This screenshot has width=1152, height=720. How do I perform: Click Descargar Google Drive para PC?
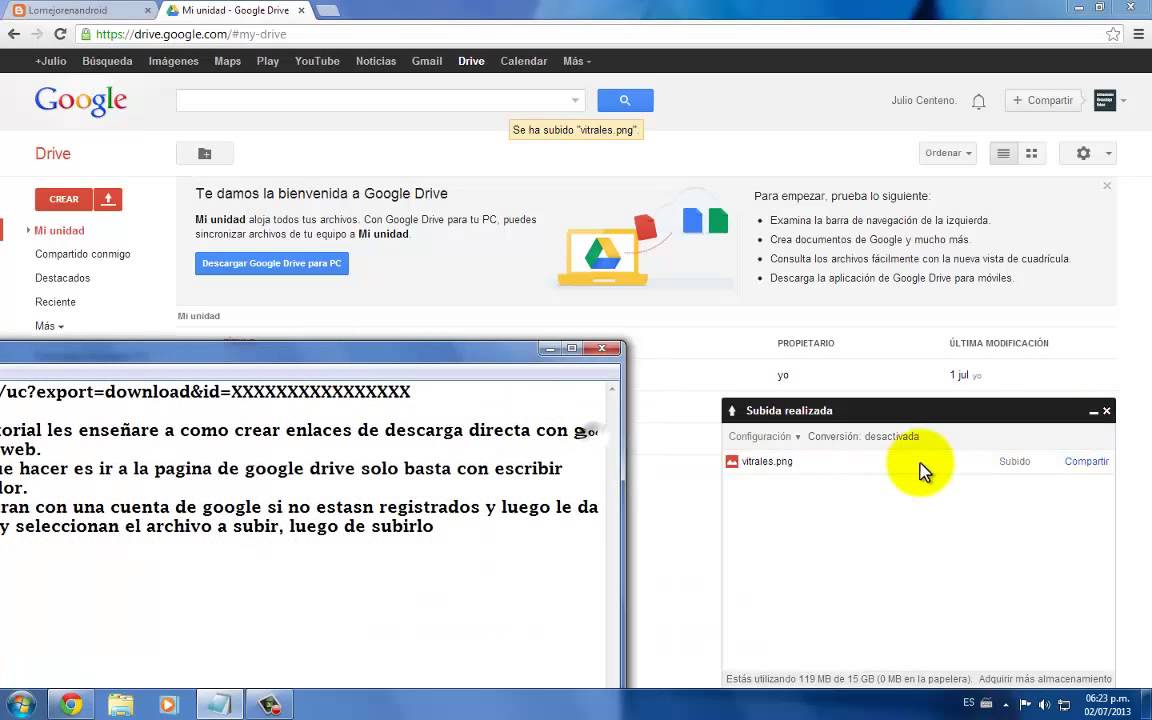tap(272, 263)
